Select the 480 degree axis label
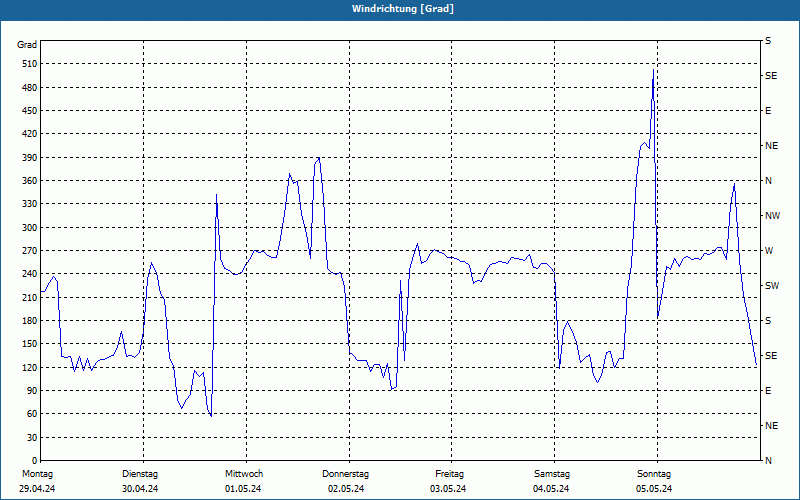Viewport: 800px width, 500px height. coord(30,88)
